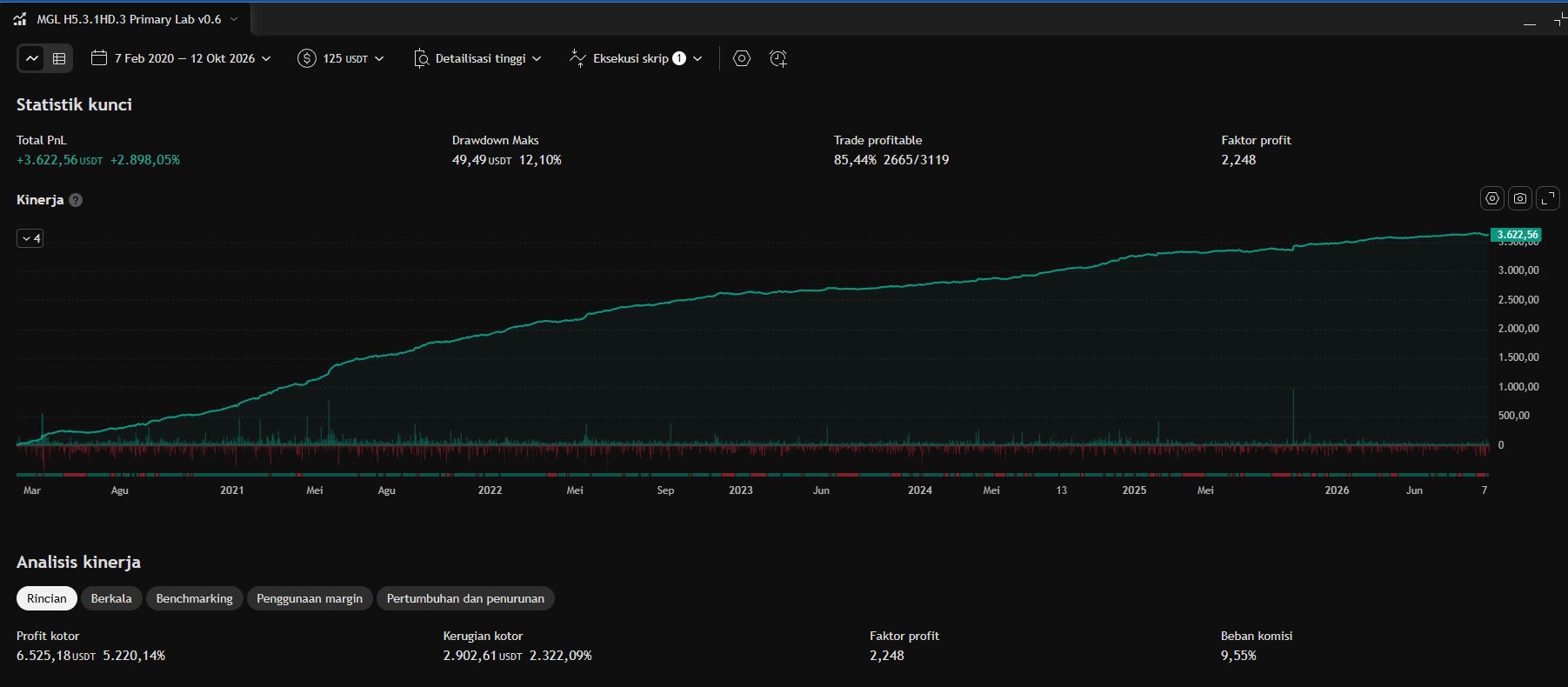Image resolution: width=1568 pixels, height=687 pixels.
Task: Select the Rincian tab
Action: click(47, 598)
